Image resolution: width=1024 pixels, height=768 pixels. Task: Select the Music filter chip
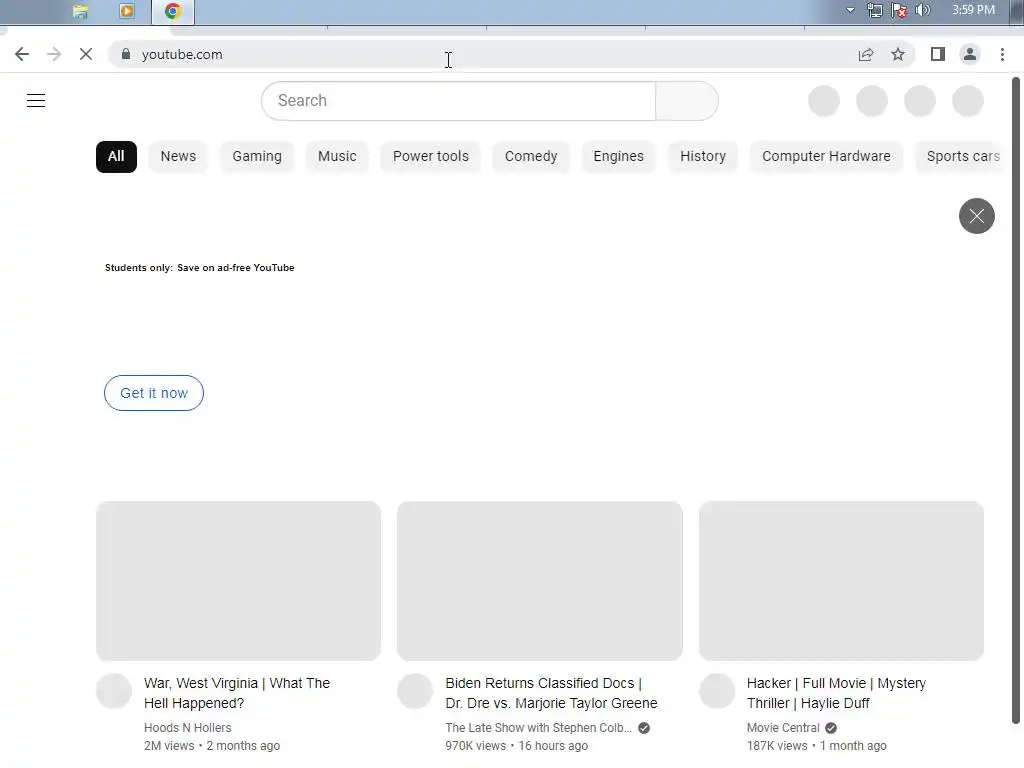tap(337, 157)
